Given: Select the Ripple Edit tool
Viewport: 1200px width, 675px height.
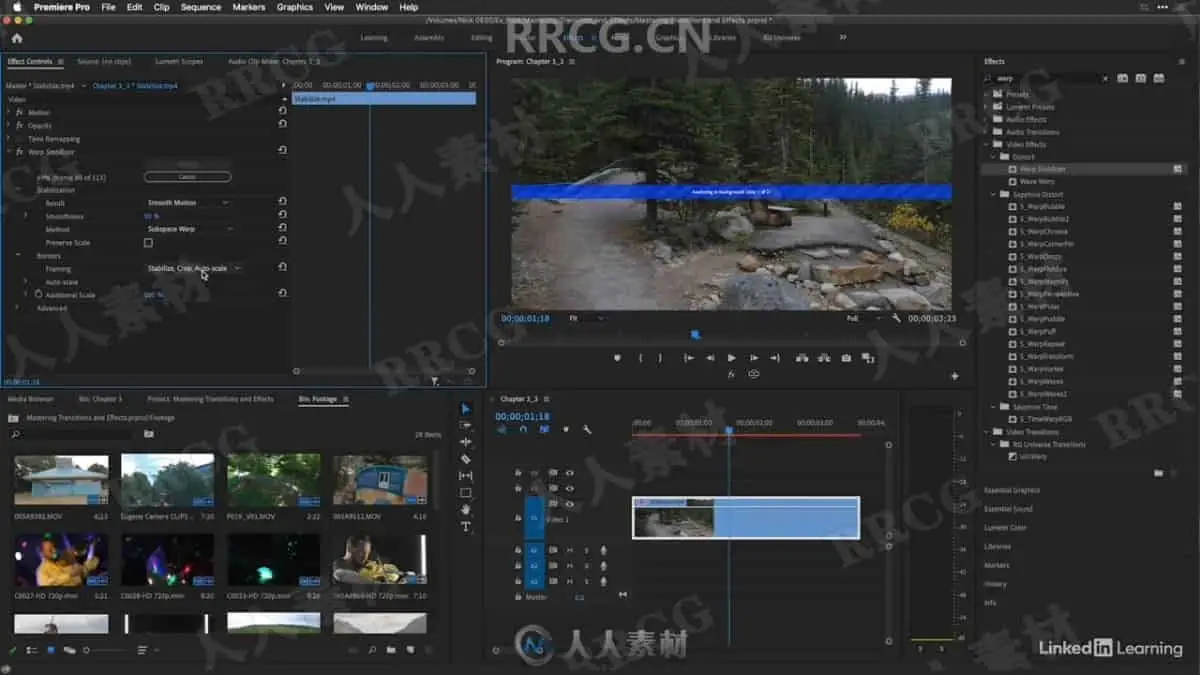Looking at the screenshot, I should (465, 442).
